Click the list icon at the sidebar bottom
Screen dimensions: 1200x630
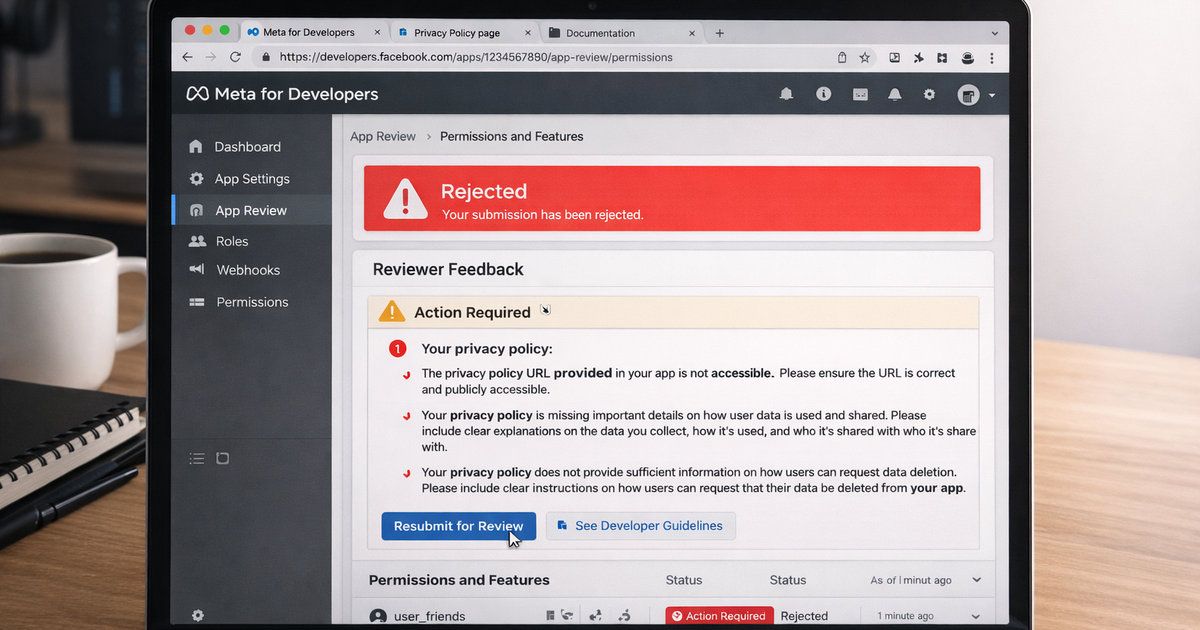coord(197,458)
